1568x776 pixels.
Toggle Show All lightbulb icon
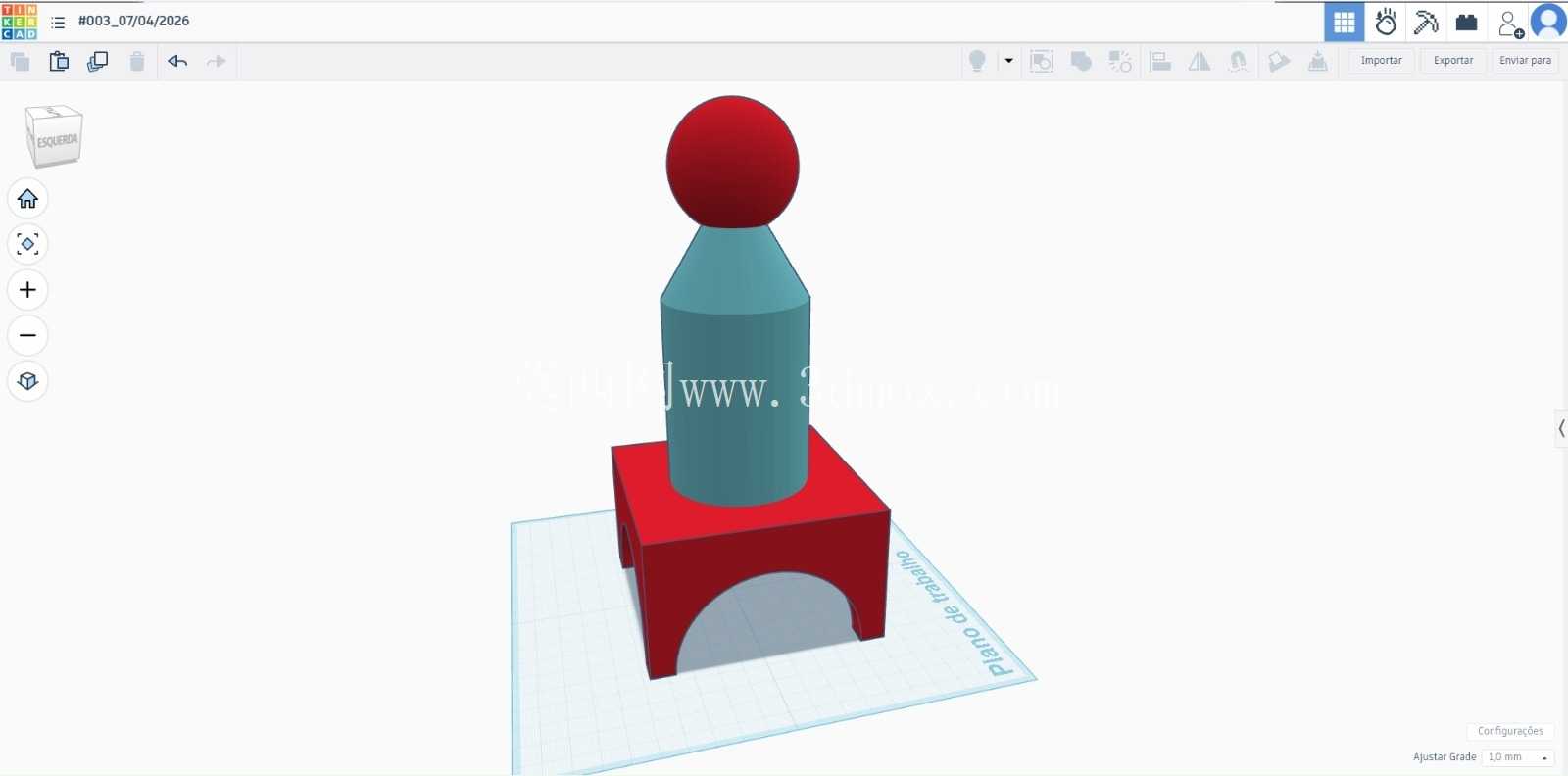click(x=977, y=61)
